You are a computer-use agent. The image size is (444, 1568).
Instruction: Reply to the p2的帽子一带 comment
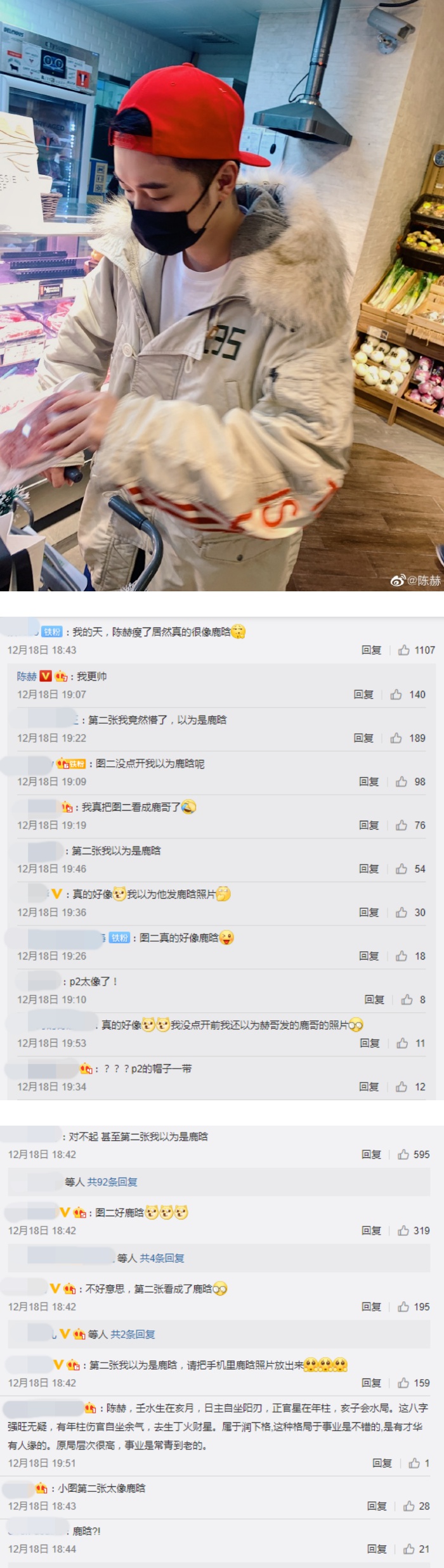coord(369,1086)
